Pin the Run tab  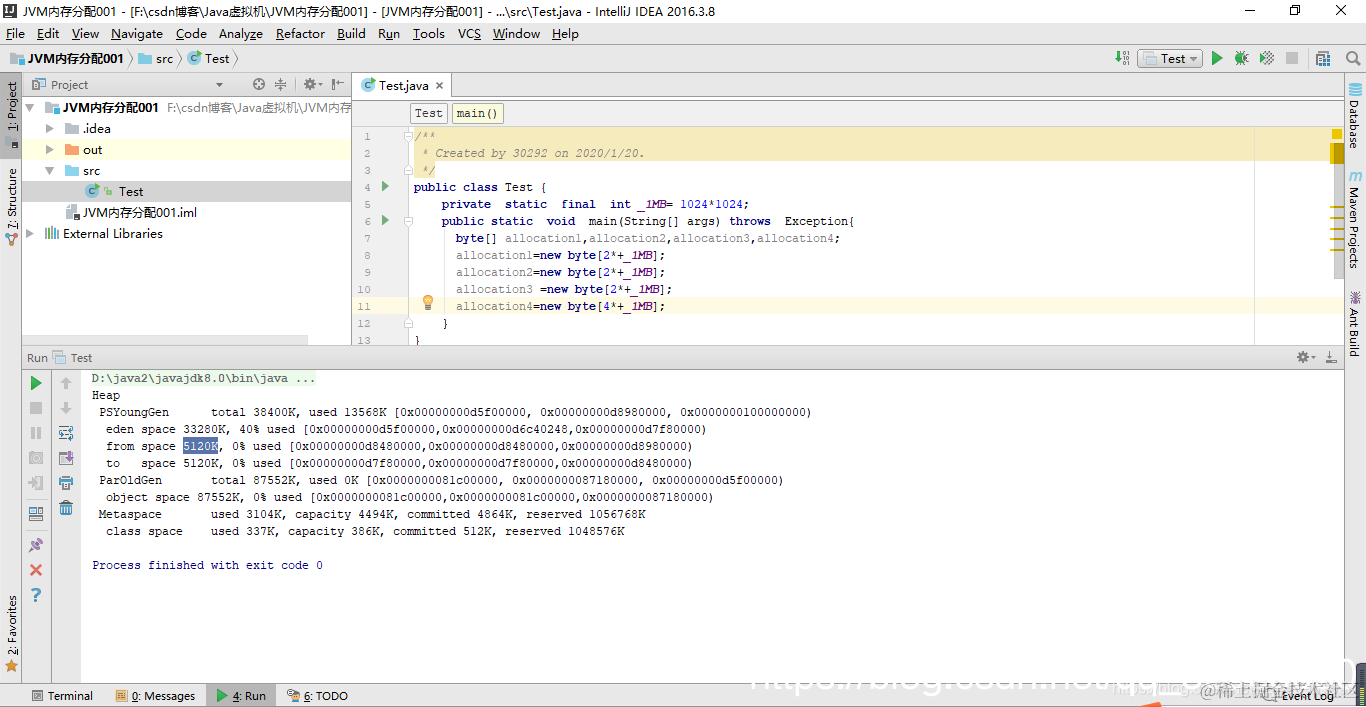pos(36,545)
